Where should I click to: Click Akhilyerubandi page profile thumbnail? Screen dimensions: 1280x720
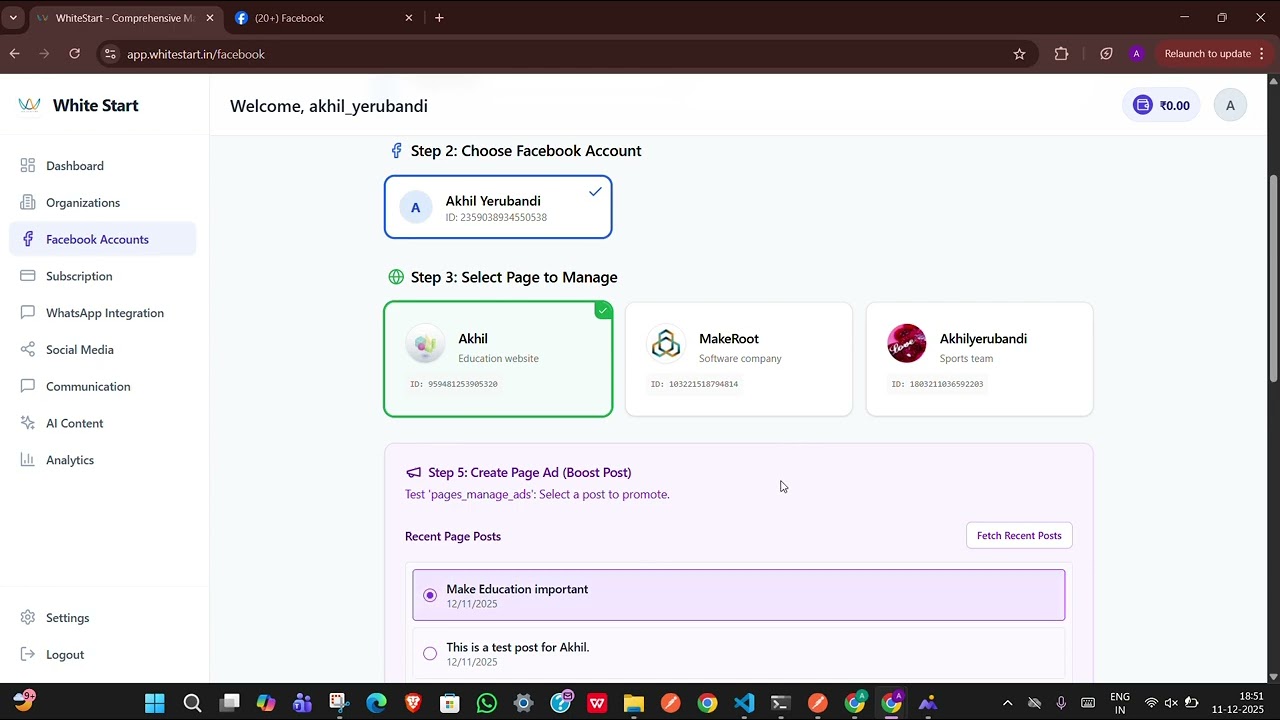click(907, 344)
